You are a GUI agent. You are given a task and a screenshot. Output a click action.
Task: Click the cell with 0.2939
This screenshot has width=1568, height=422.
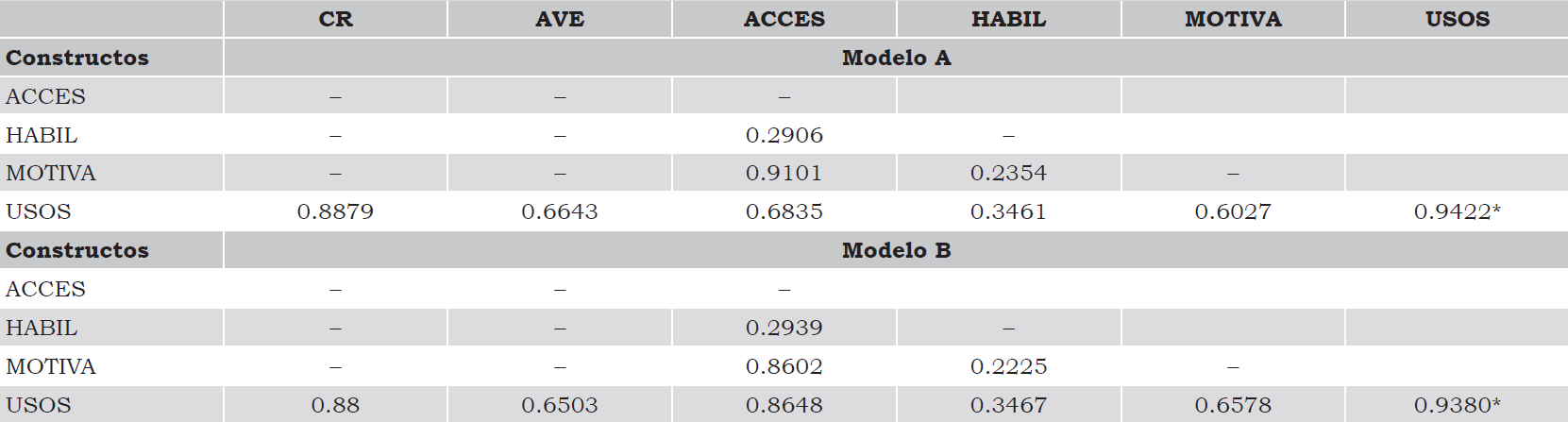[784, 328]
